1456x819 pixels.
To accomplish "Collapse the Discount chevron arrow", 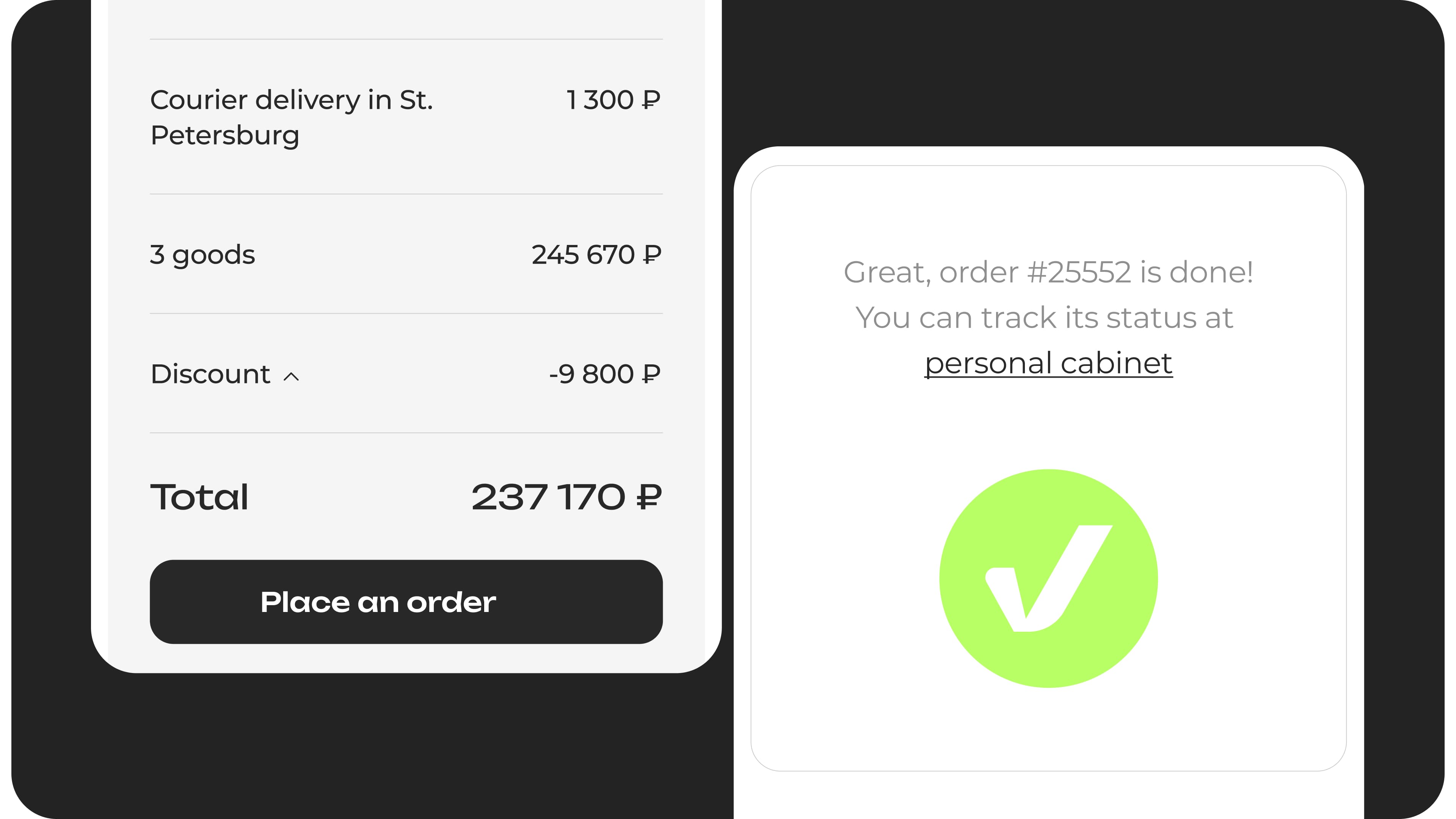I will tap(291, 377).
